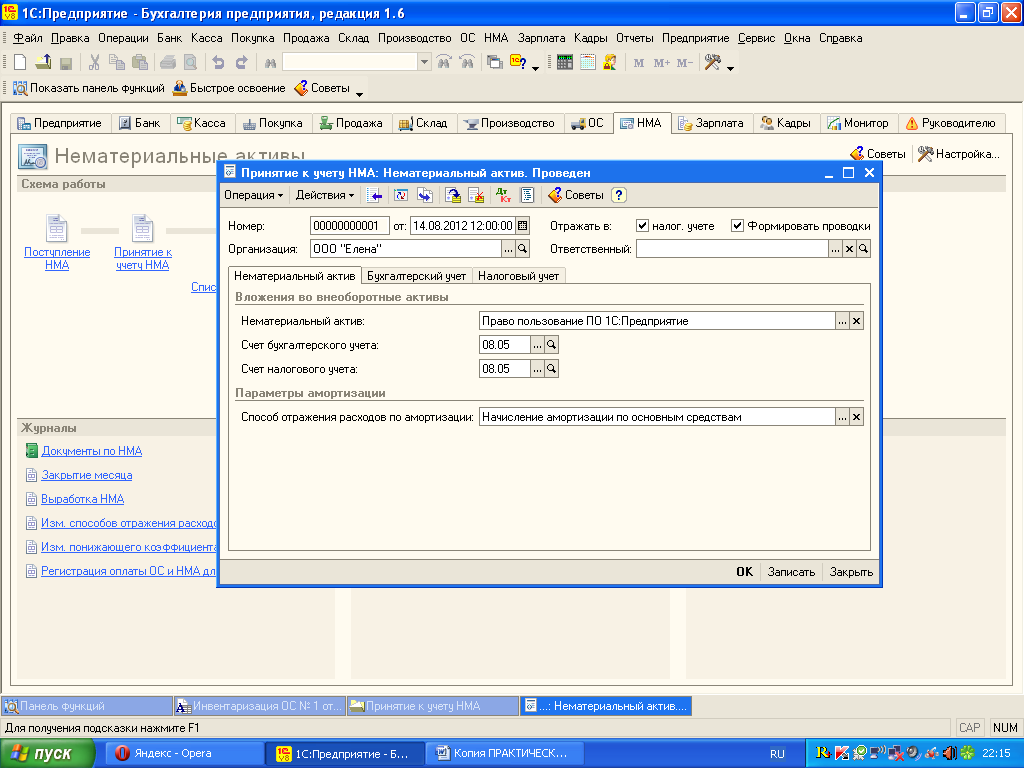Viewport: 1024px width, 768px height.
Task: Click the Номер input field
Action: [x=349, y=226]
